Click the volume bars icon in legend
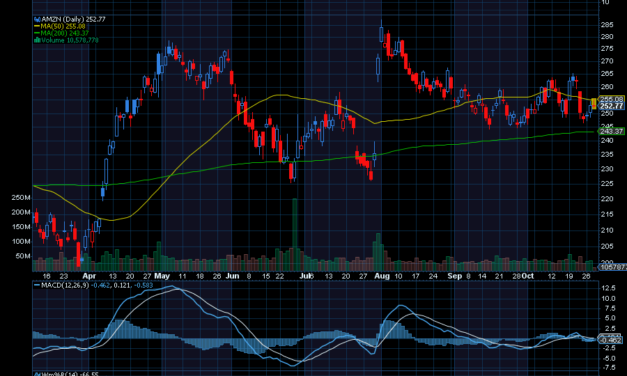 [37, 40]
